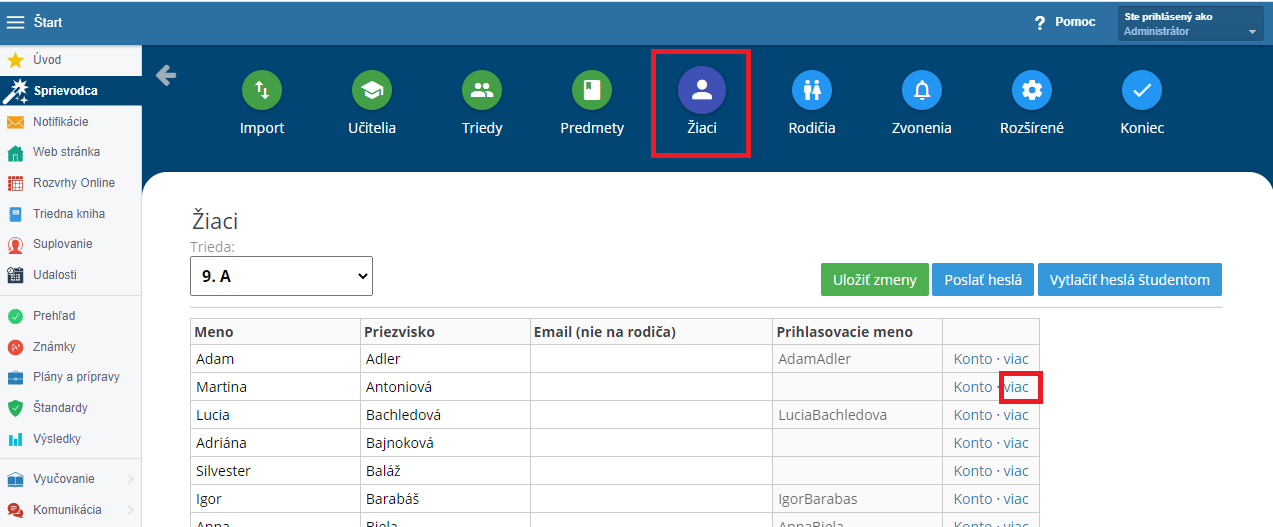
Task: Click the shield Štandardy icon
Action: coord(15,408)
